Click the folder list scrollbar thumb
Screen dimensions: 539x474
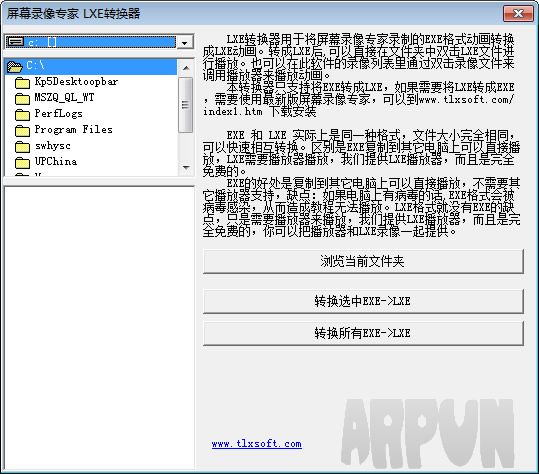point(186,105)
